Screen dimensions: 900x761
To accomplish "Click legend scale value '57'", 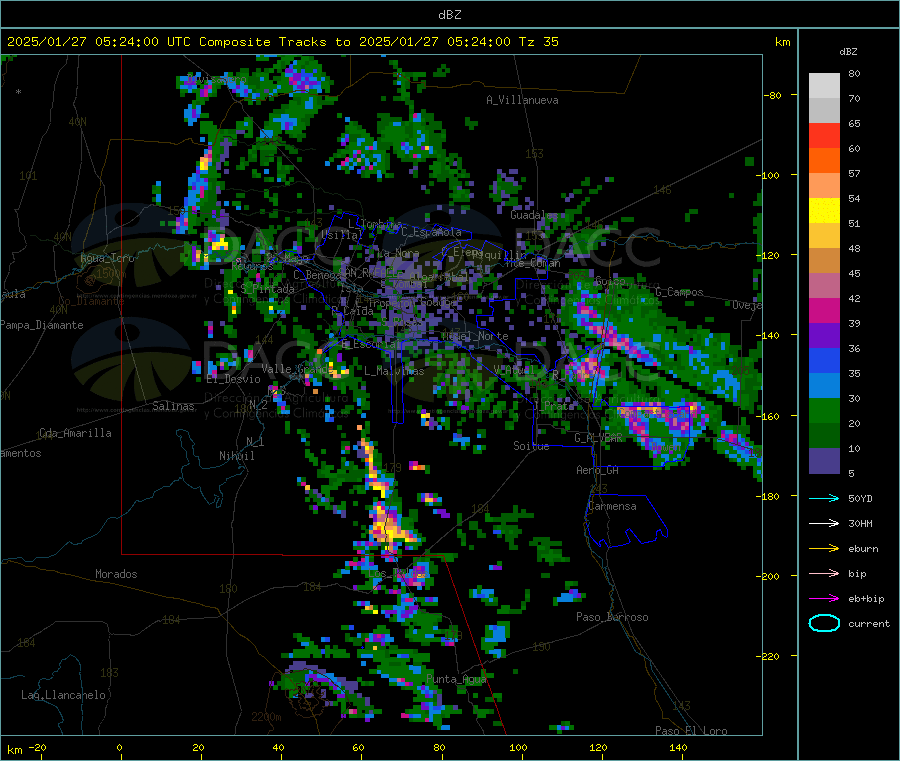I will pos(854,173).
